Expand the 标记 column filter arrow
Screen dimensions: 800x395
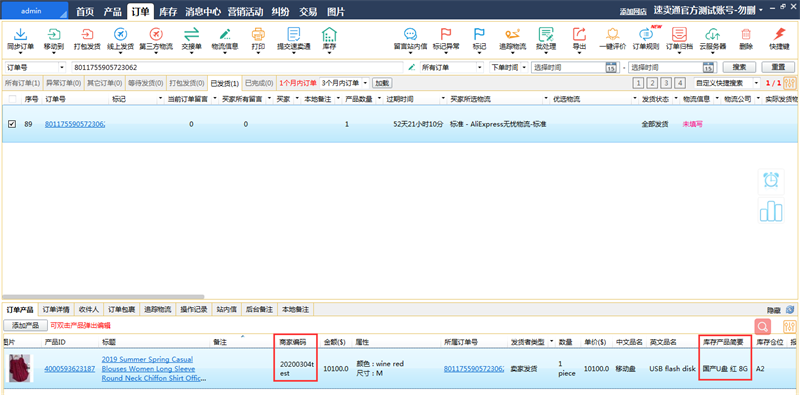tap(161, 99)
